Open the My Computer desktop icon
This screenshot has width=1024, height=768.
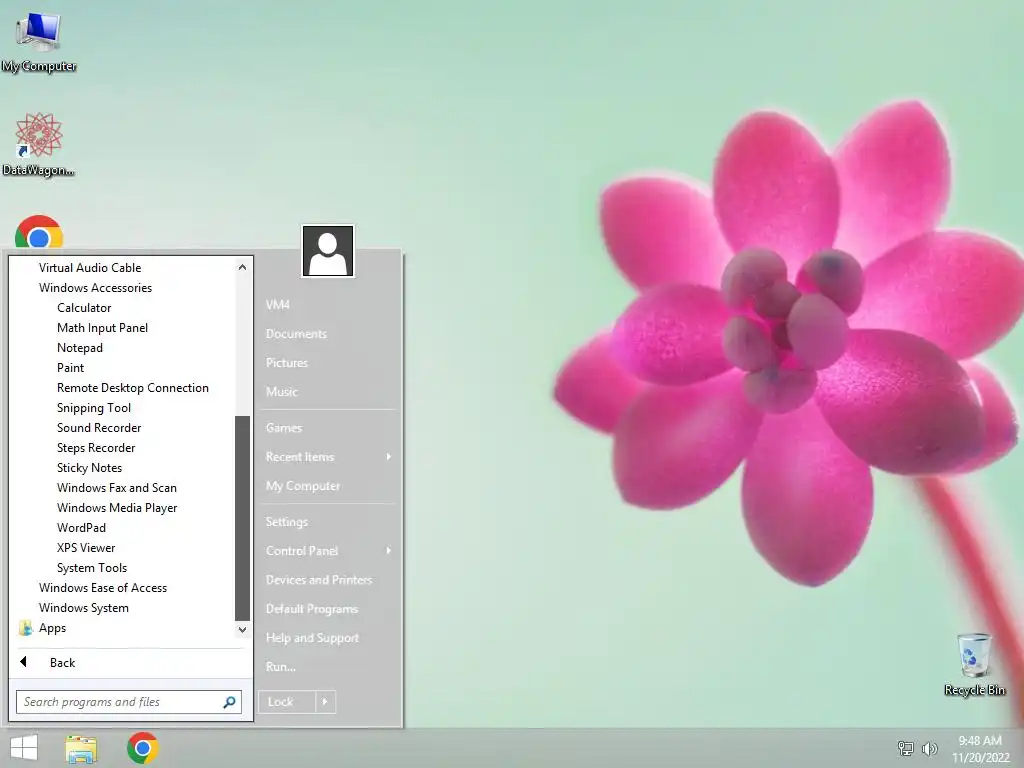click(x=39, y=42)
